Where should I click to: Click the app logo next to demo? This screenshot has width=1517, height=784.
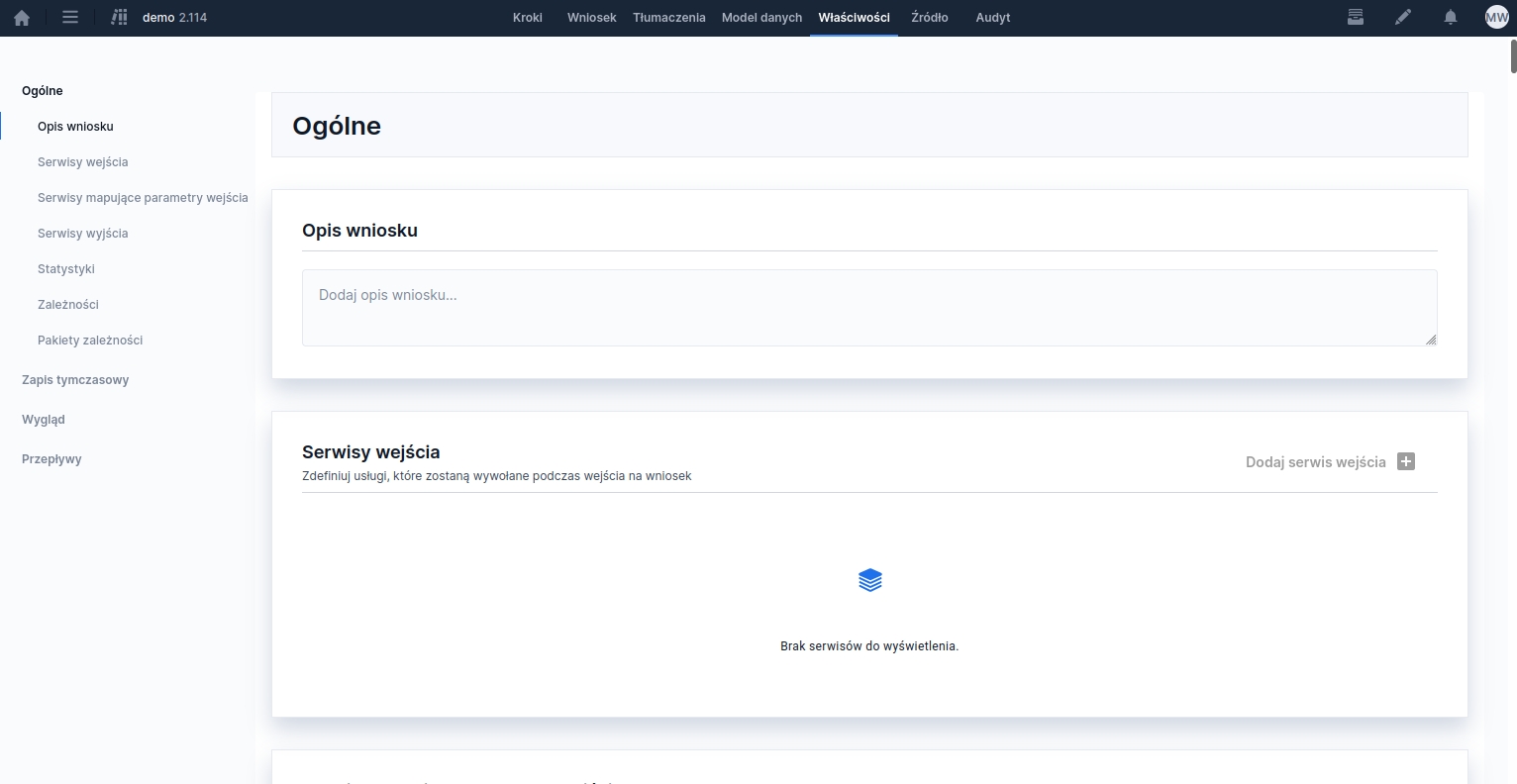(120, 18)
